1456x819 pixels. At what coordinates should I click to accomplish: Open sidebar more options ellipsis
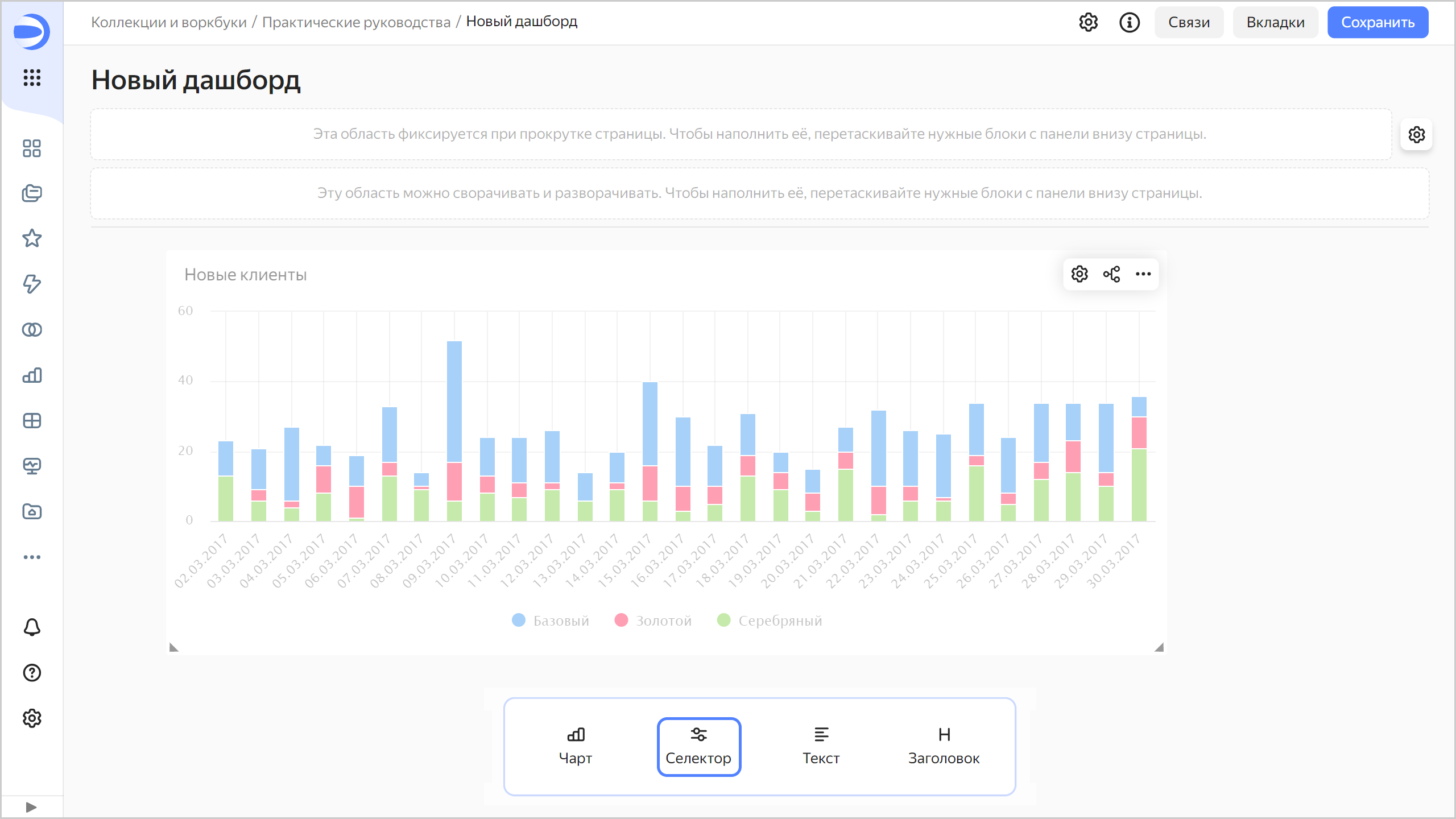32,557
